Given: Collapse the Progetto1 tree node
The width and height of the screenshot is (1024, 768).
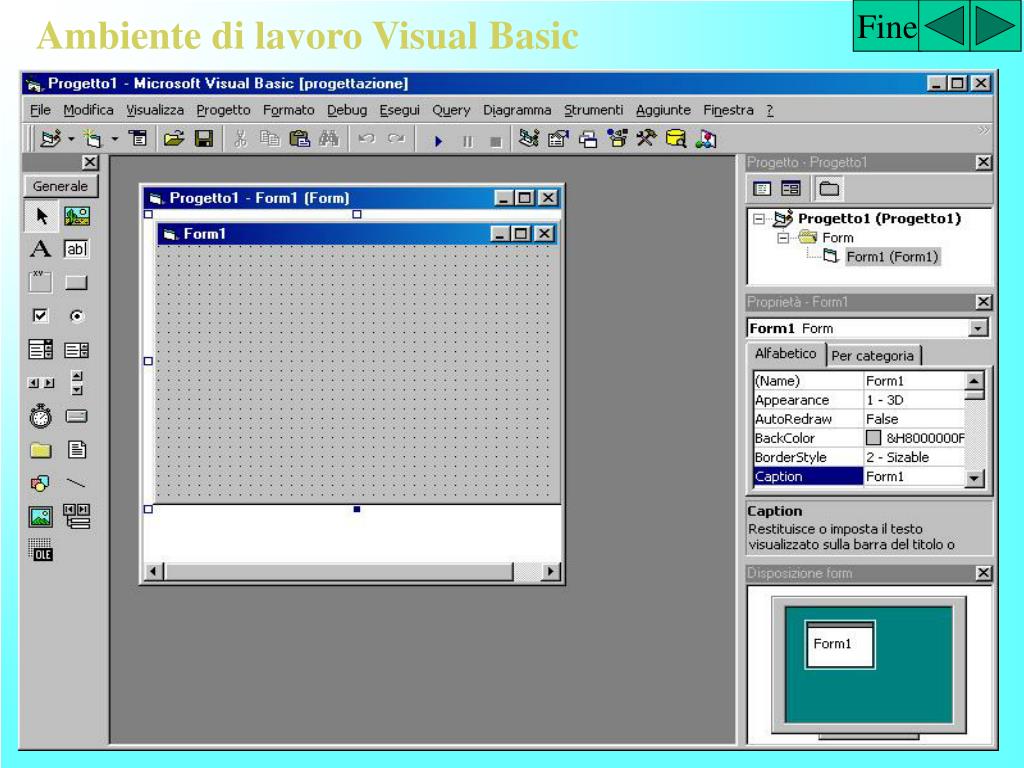Looking at the screenshot, I should tap(759, 219).
